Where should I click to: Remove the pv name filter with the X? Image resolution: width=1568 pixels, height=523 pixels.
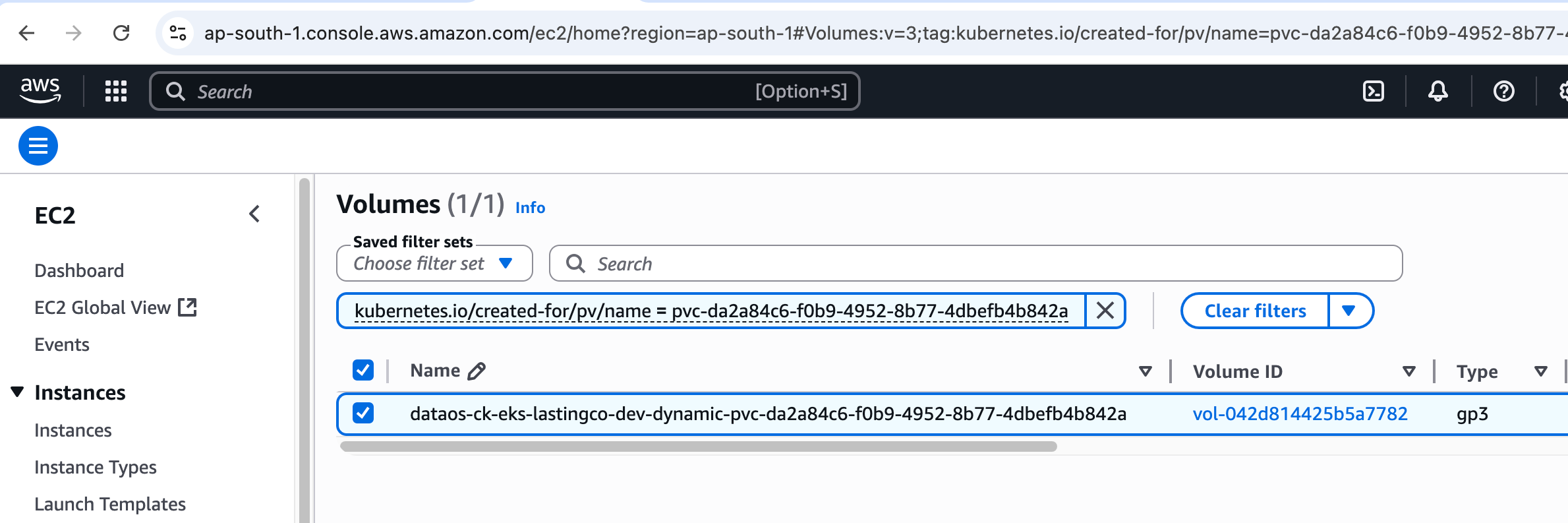1105,311
